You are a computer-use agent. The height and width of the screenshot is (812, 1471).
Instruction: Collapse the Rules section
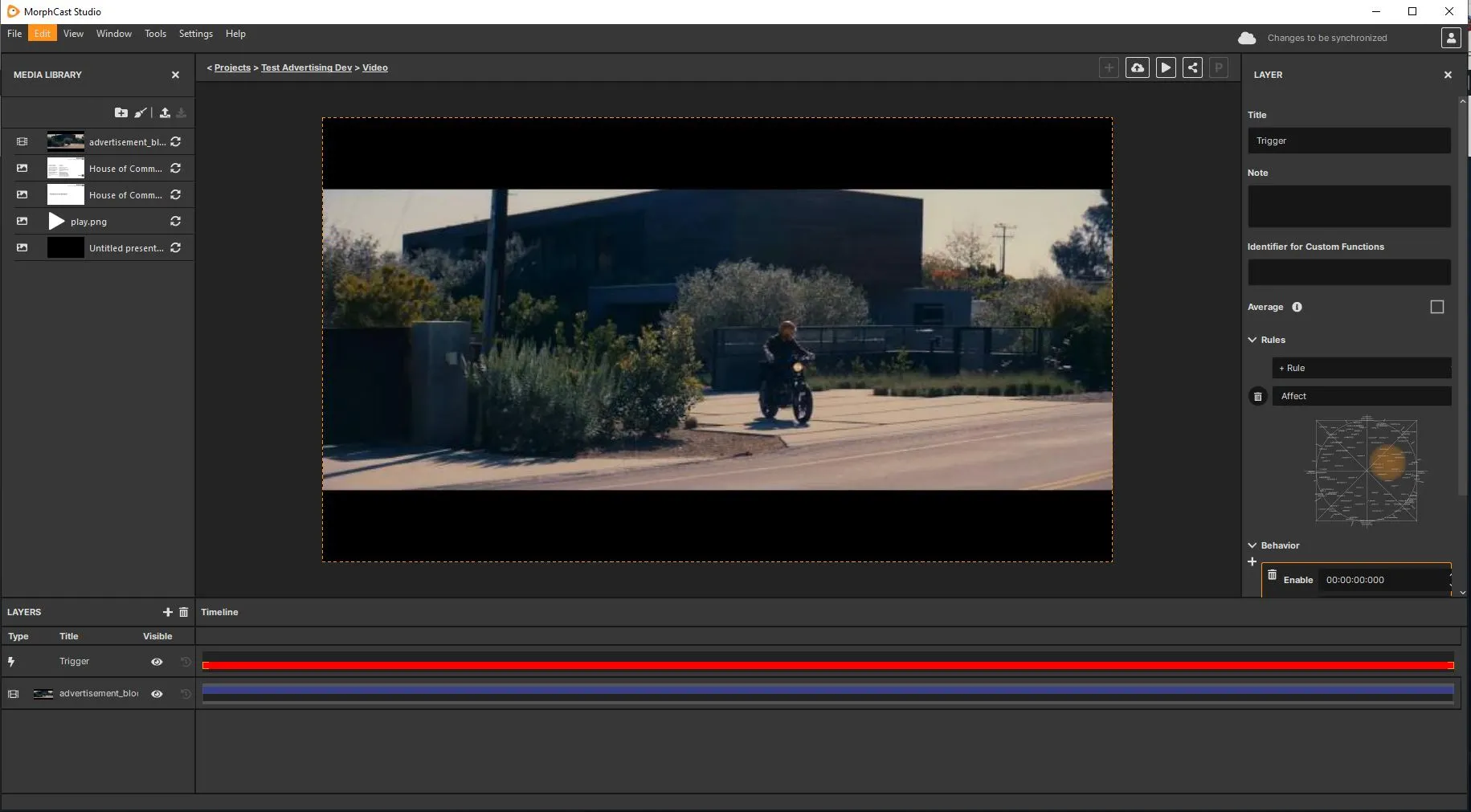pos(1252,340)
